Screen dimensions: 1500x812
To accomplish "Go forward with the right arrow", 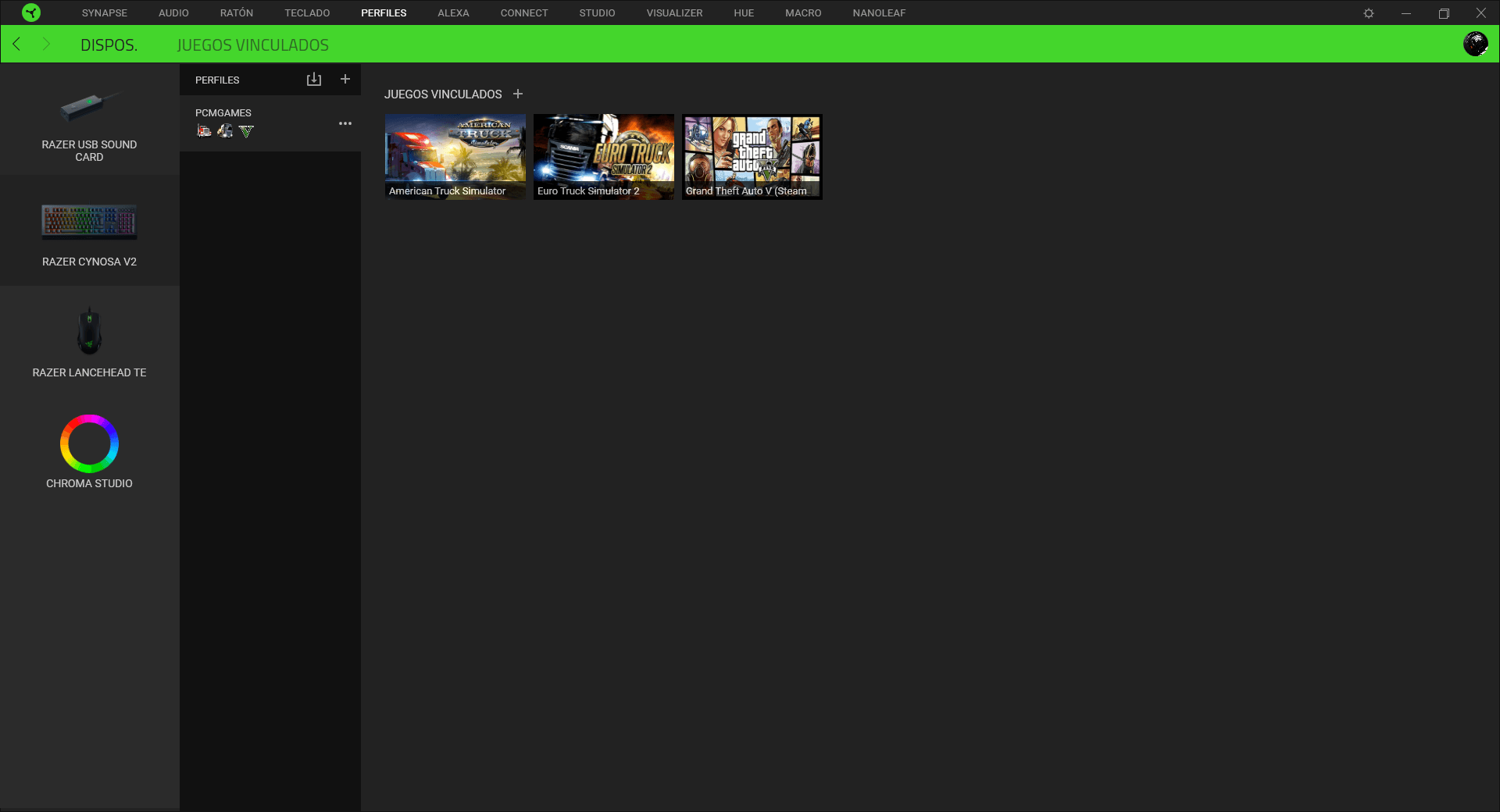I will point(46,44).
